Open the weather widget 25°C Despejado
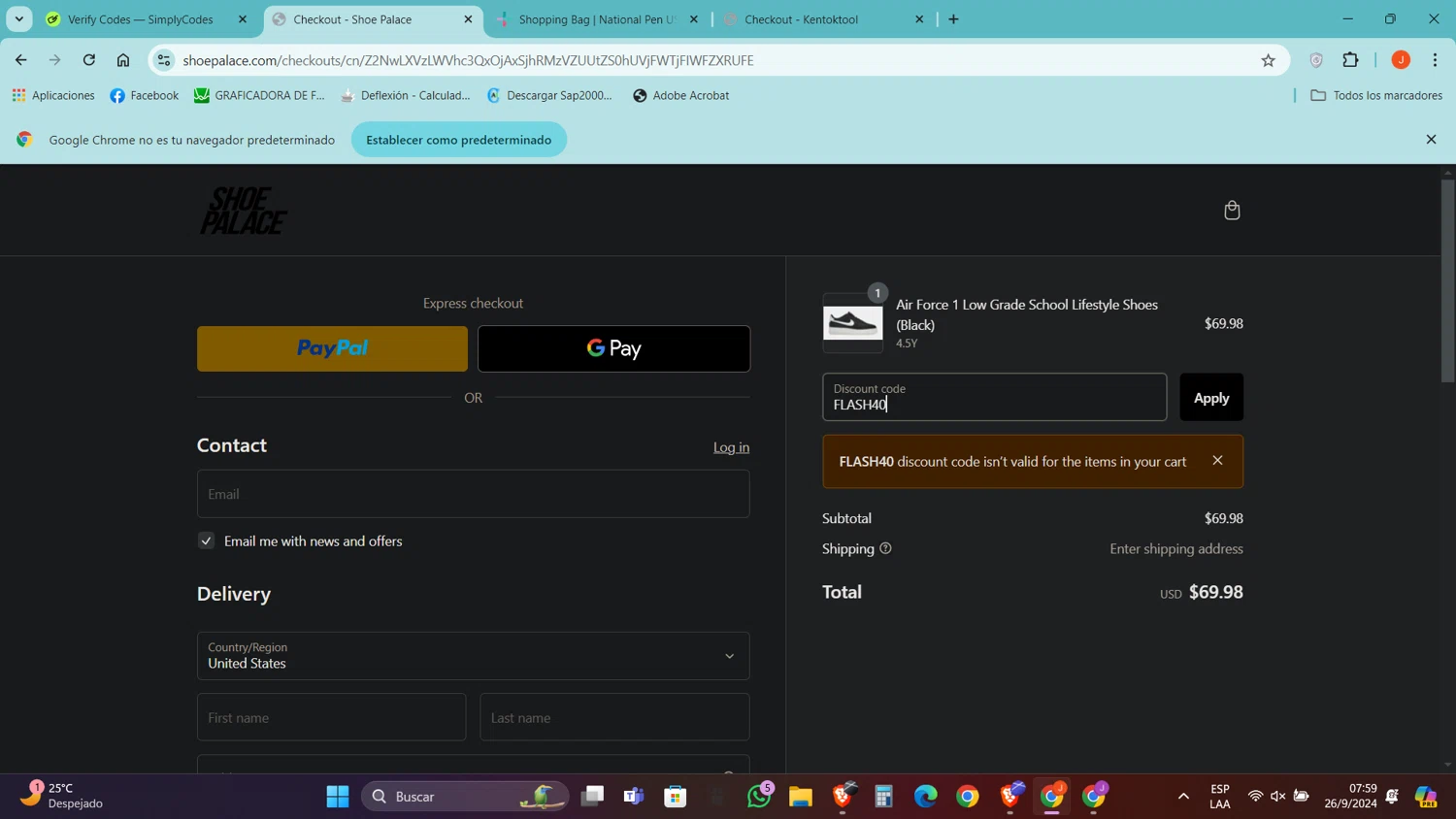Screen dimensions: 1456x819 tap(63, 797)
